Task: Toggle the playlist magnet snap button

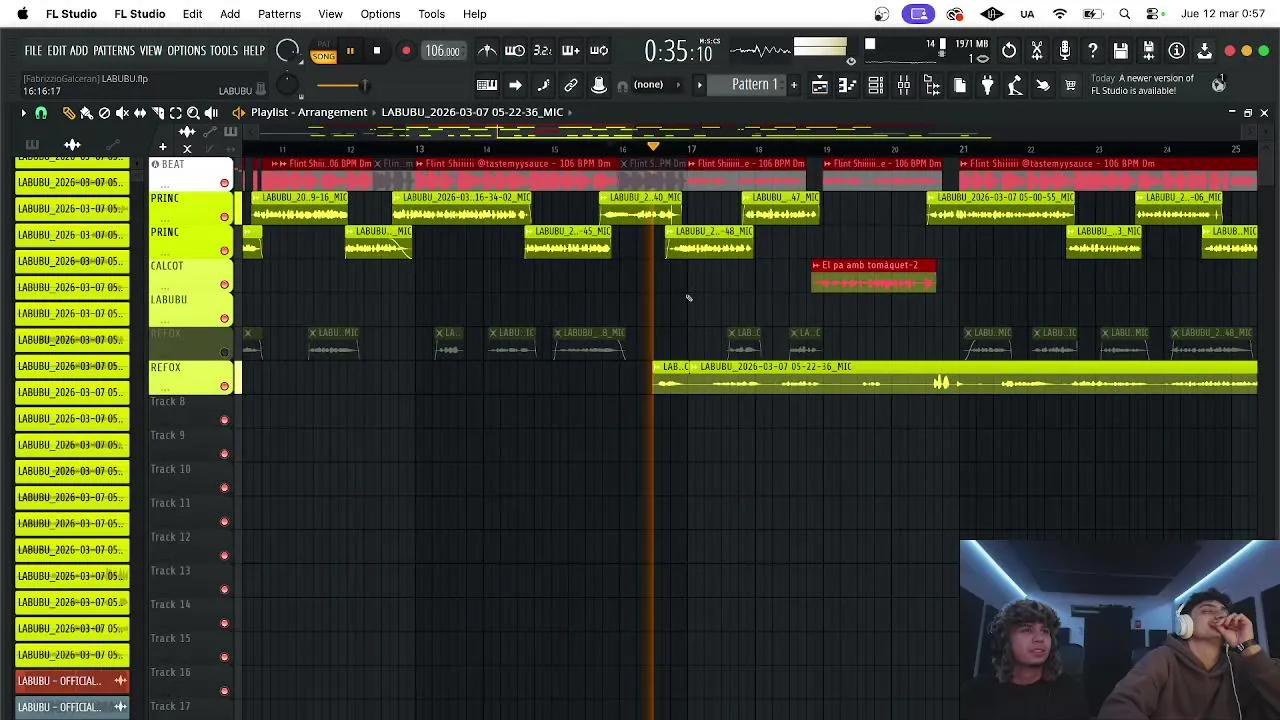Action: (x=41, y=113)
